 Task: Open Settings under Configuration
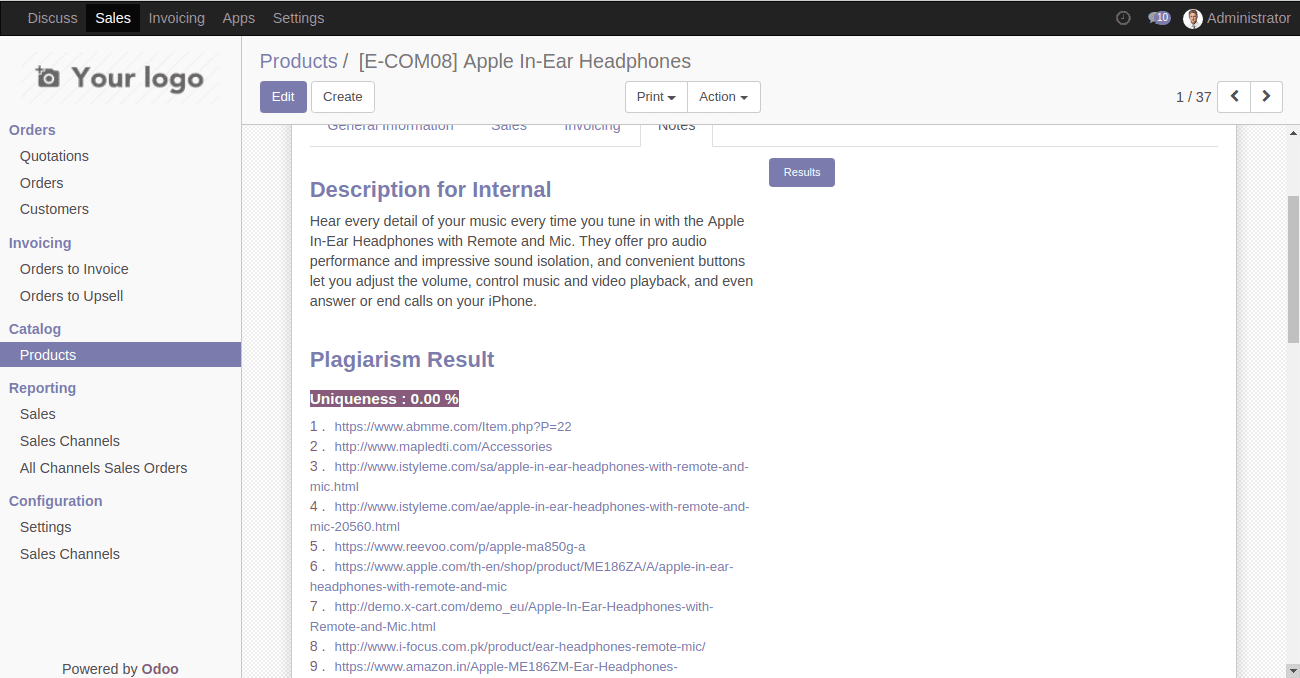point(45,527)
